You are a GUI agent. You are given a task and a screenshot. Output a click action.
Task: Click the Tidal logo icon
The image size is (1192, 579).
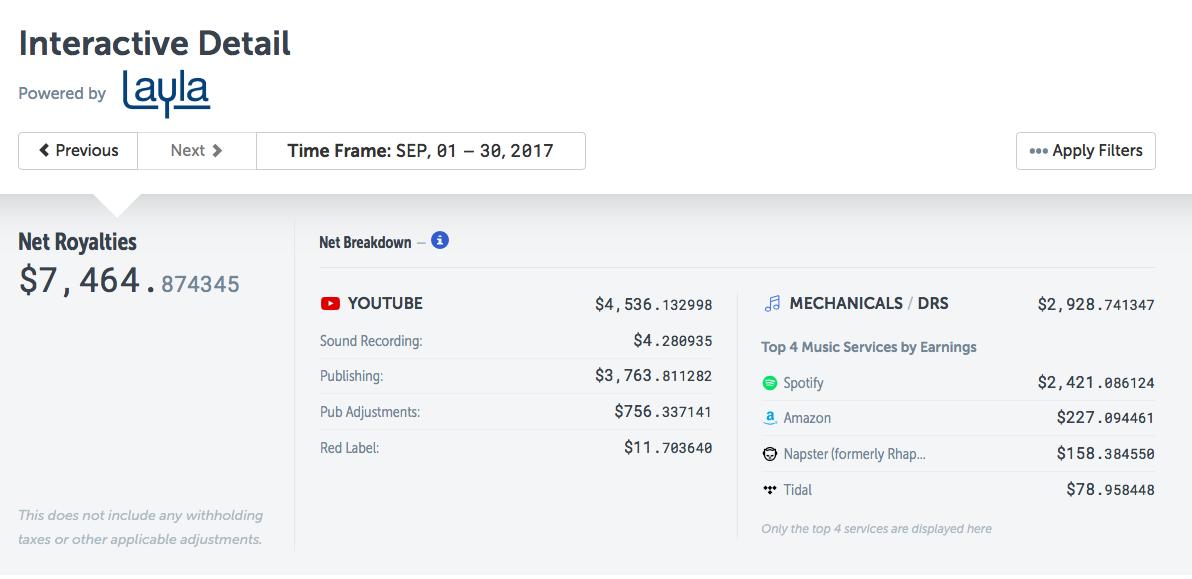point(769,490)
